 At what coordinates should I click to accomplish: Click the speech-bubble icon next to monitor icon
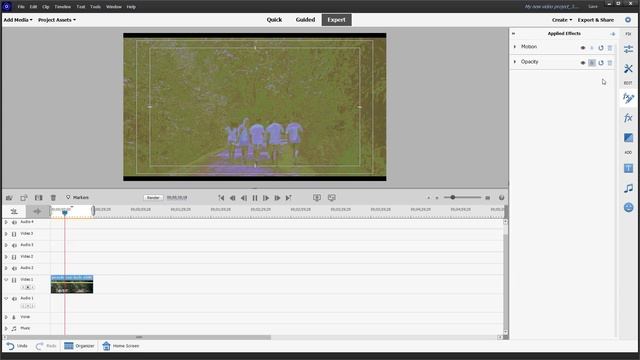331,198
